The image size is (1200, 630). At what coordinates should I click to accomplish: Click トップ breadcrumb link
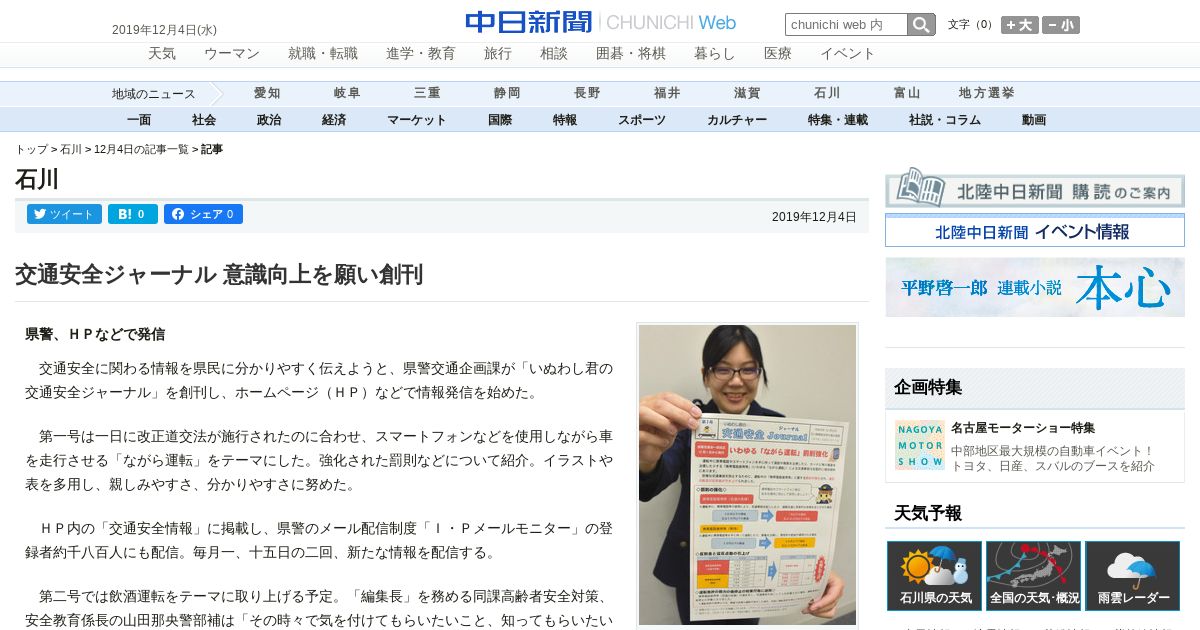point(31,149)
